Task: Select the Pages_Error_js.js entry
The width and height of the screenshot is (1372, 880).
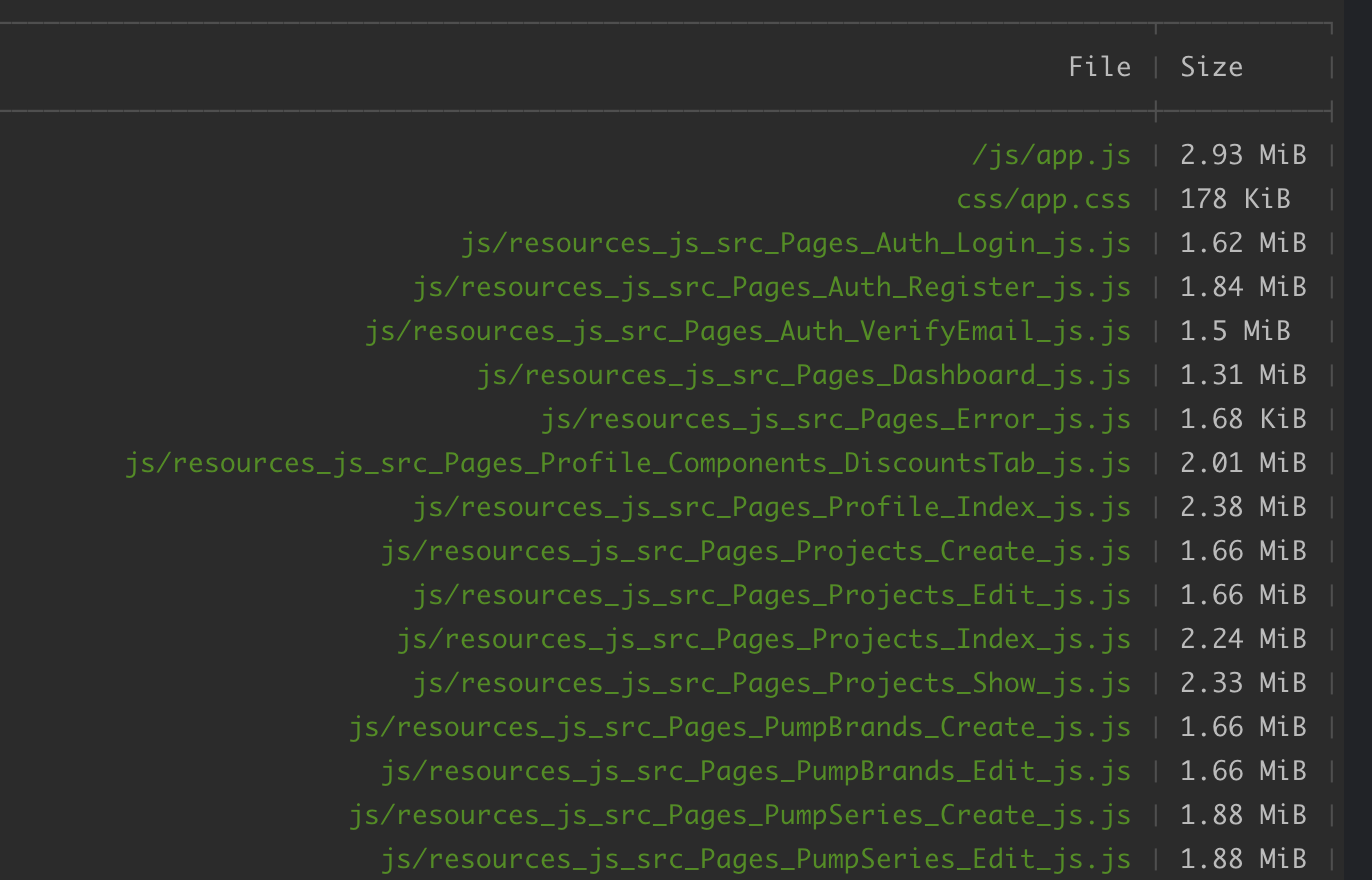Action: tap(835, 419)
